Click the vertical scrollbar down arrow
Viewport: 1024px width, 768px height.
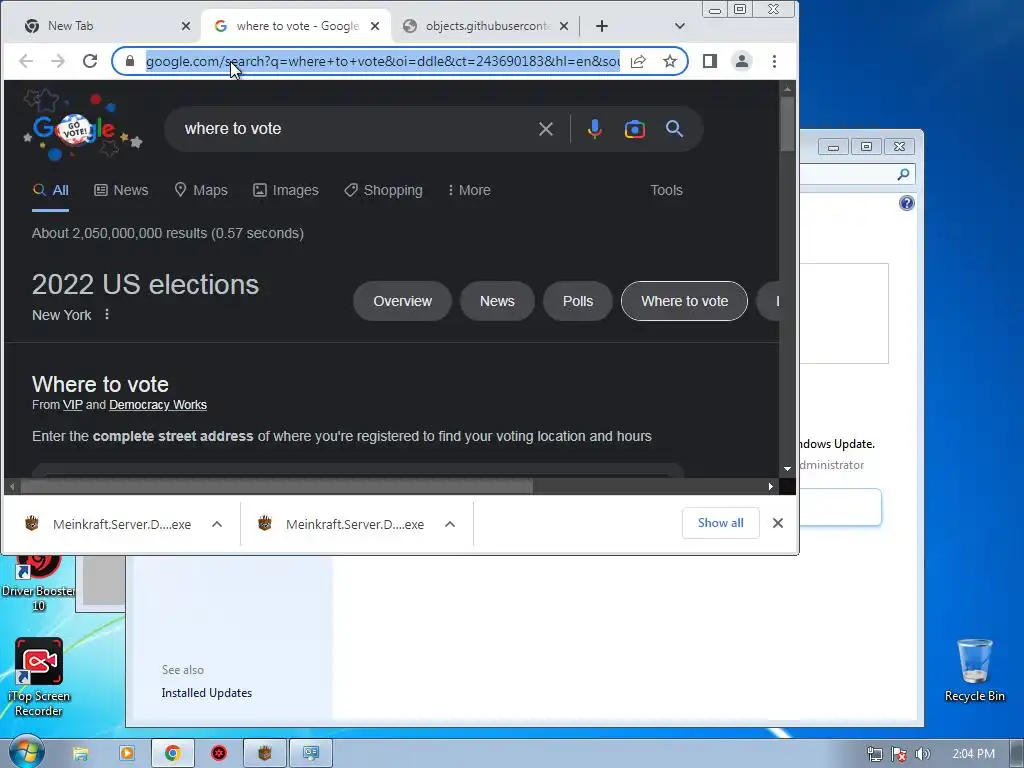788,468
